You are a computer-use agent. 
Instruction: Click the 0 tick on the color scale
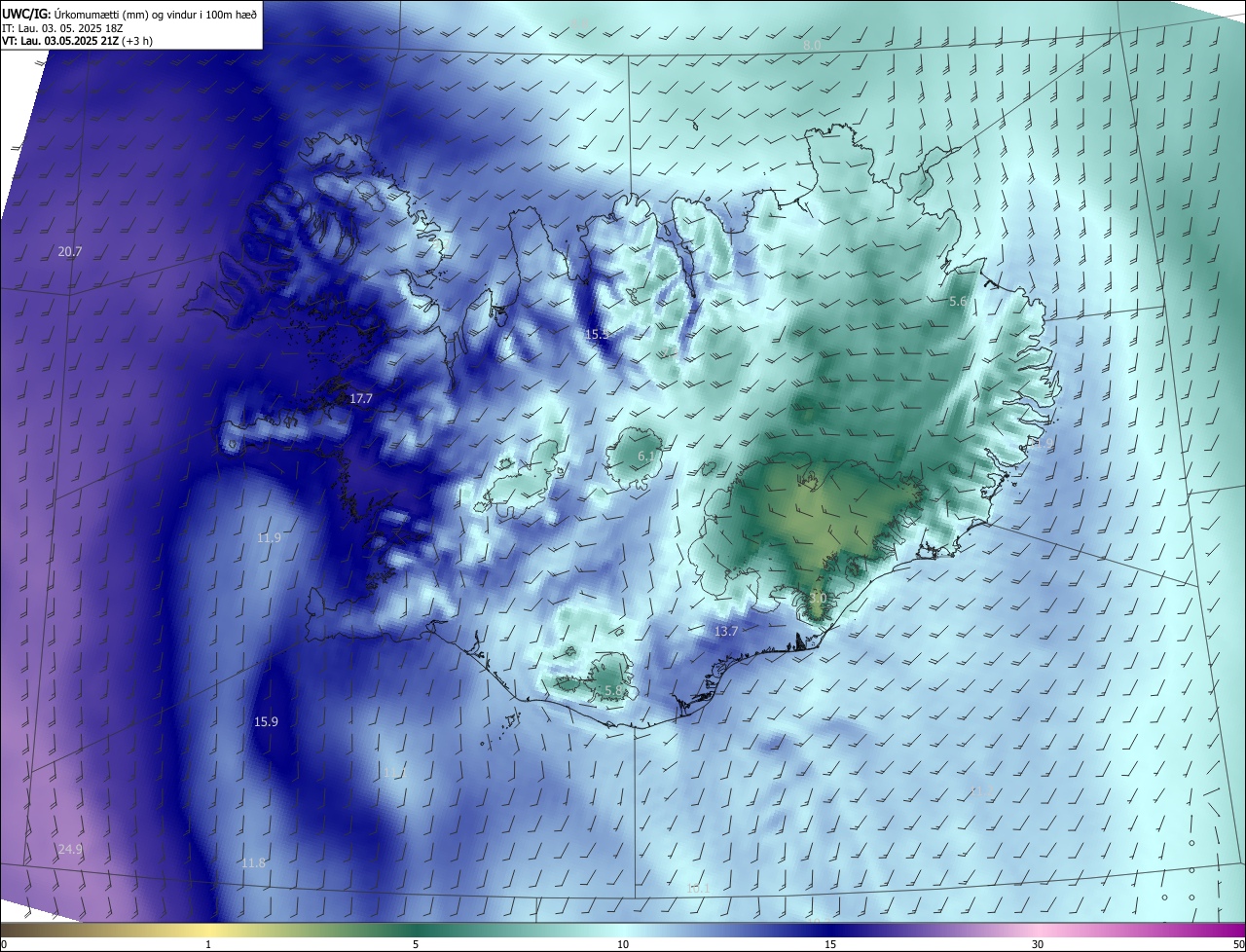click(x=4, y=945)
